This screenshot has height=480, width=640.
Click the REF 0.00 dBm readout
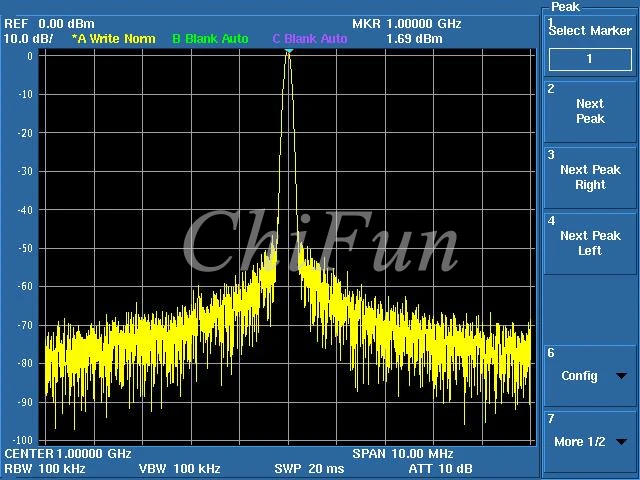point(49,24)
